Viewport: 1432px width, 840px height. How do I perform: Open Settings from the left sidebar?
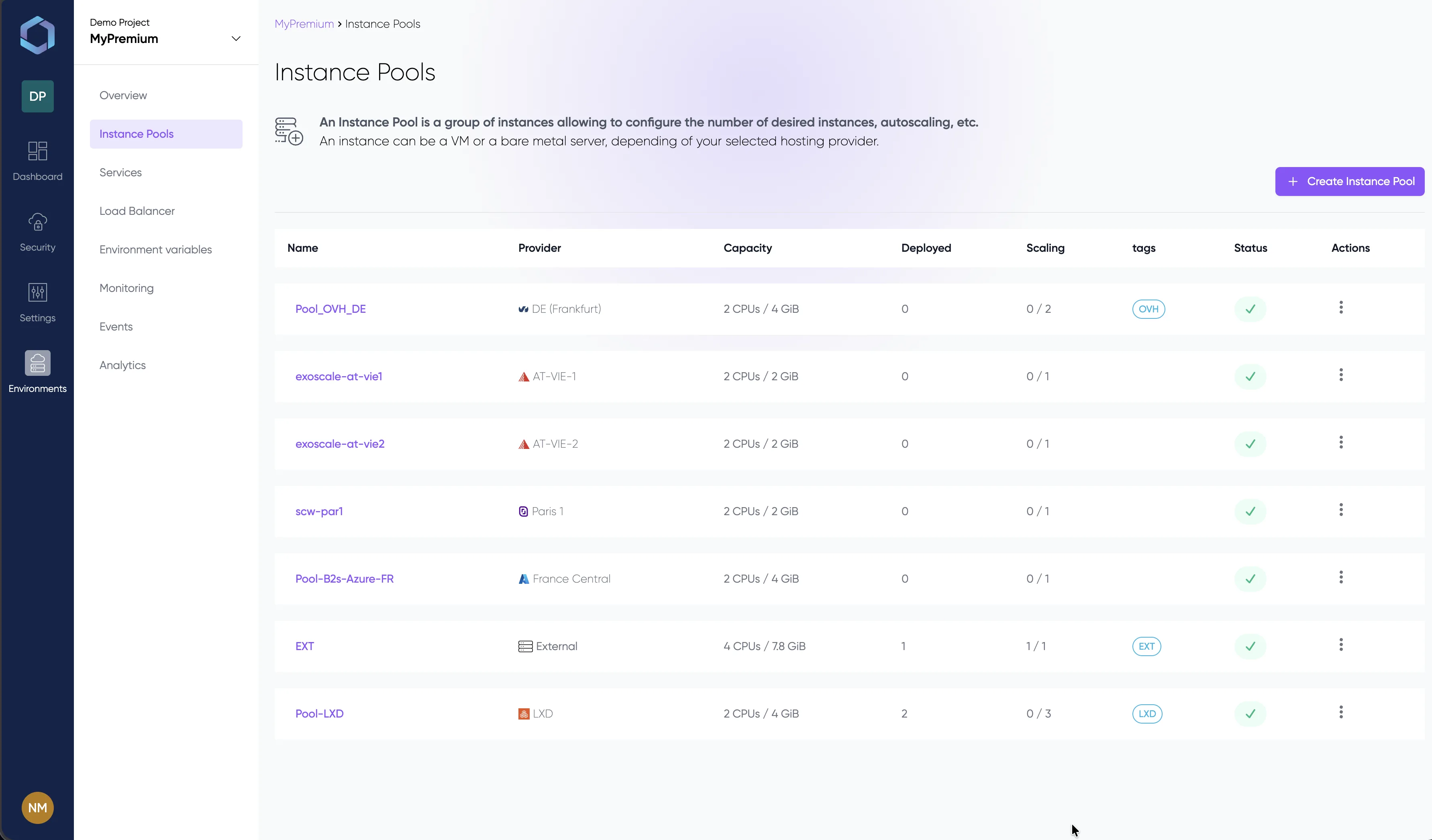[37, 302]
